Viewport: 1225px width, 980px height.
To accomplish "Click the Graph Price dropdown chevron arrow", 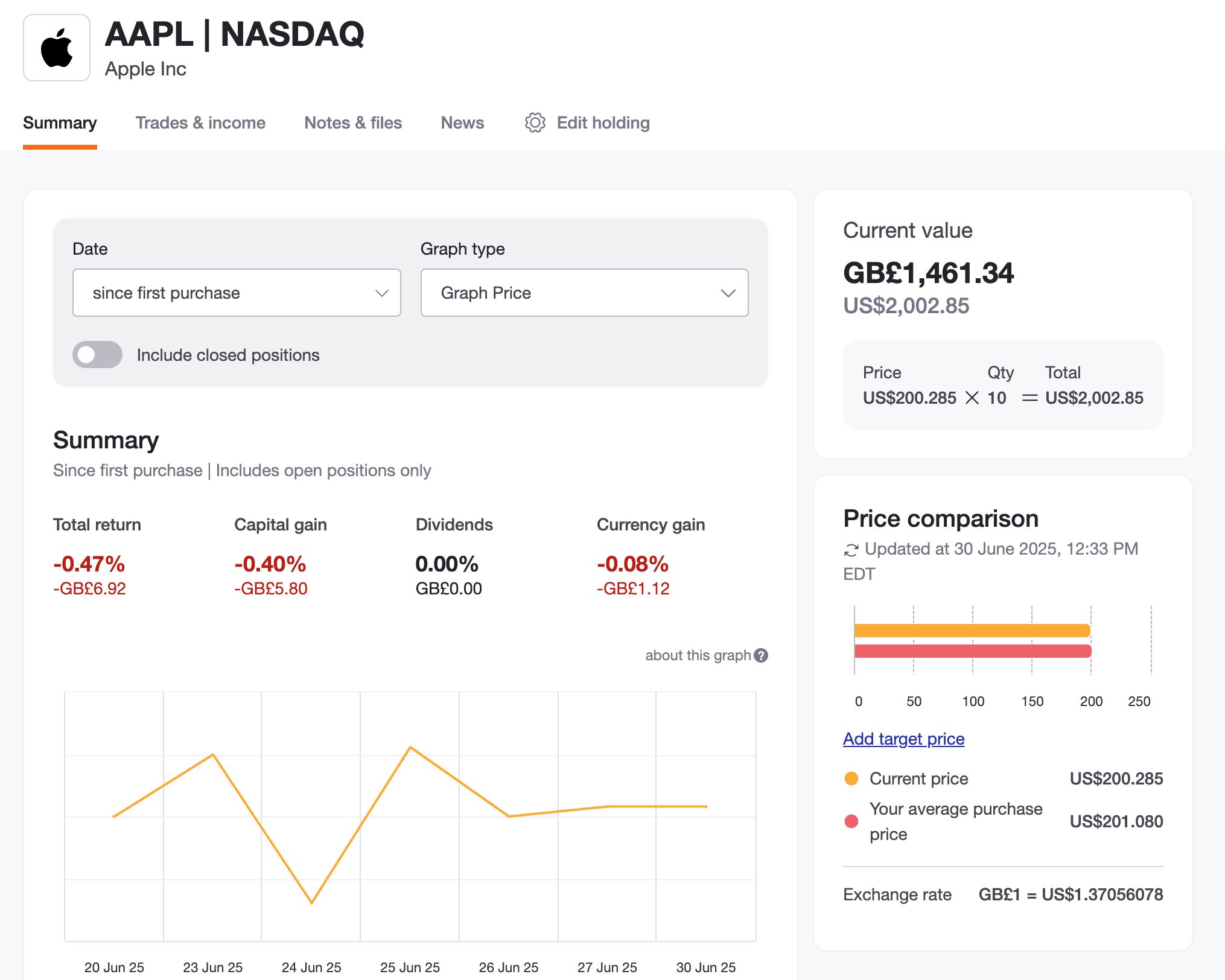I will (x=728, y=293).
